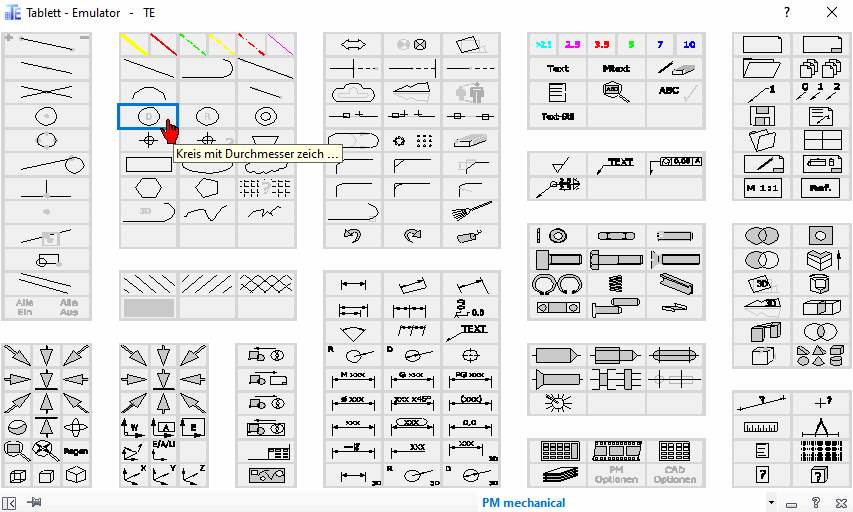The width and height of the screenshot is (853, 512).
Task: Click the ruler measurement icon
Action: pos(761,427)
